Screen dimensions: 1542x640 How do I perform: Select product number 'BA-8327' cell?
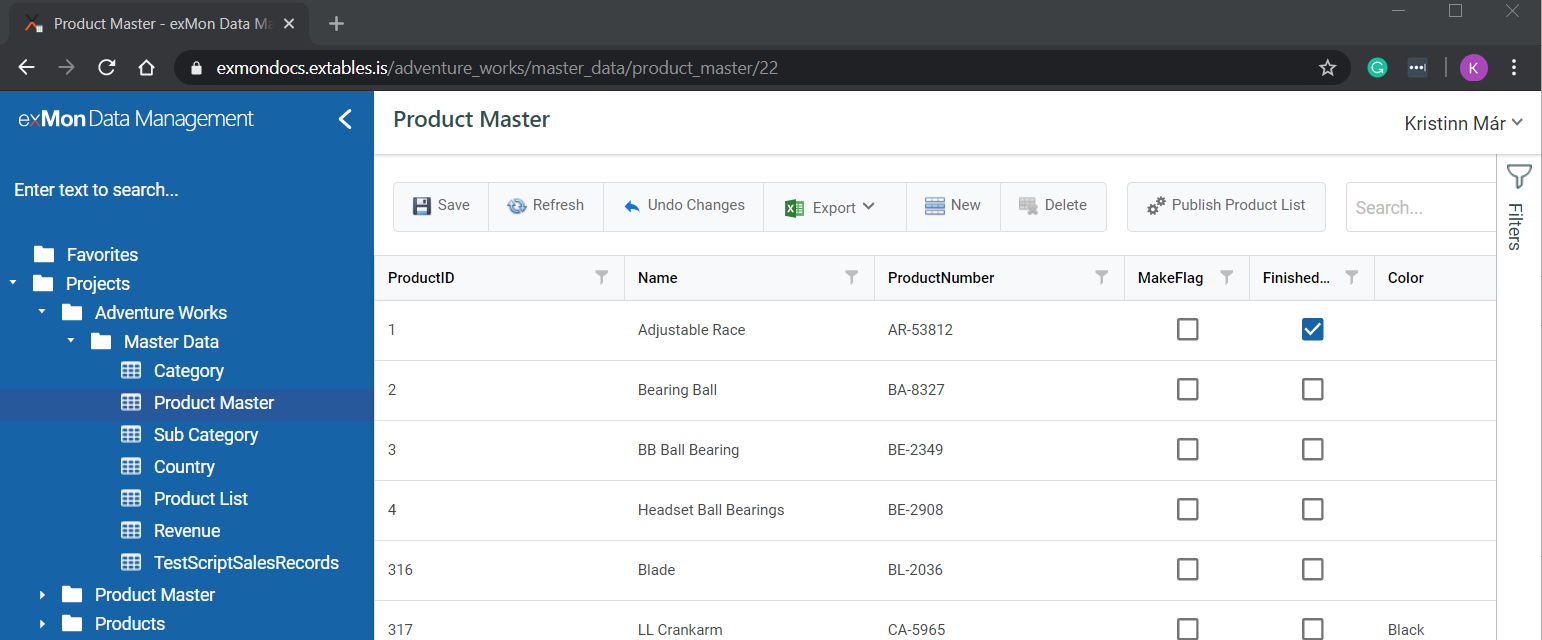999,390
